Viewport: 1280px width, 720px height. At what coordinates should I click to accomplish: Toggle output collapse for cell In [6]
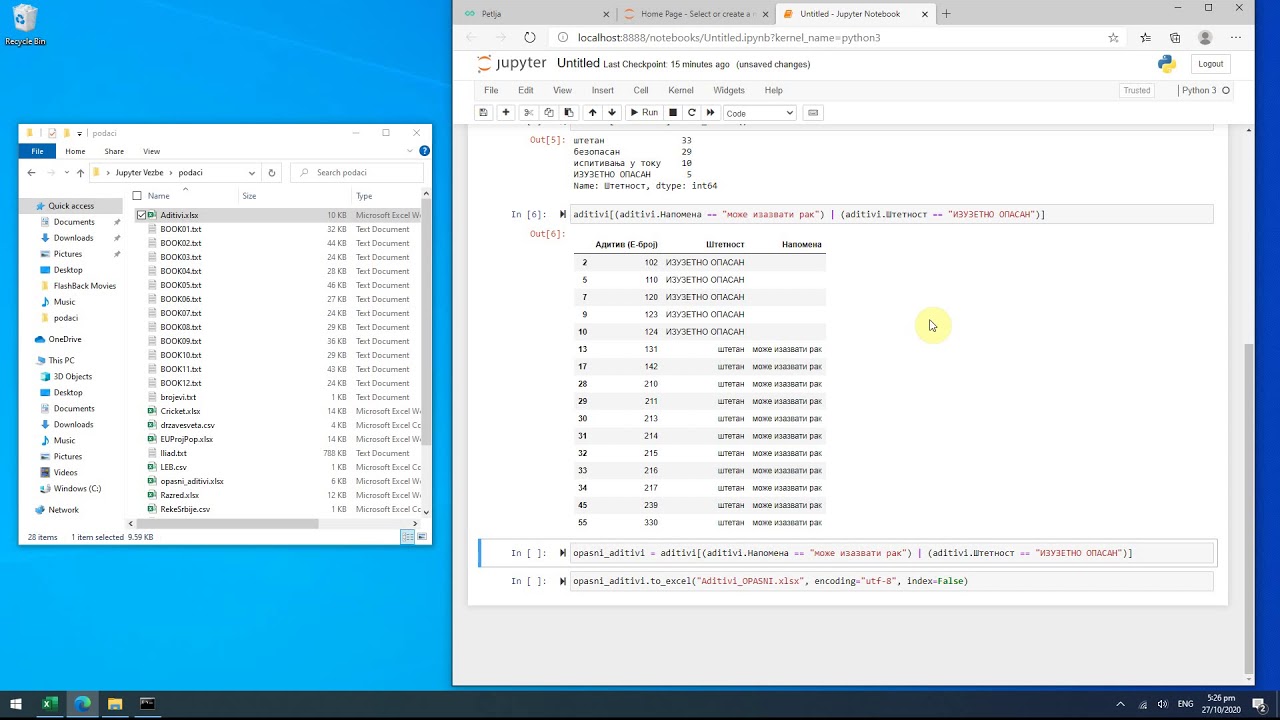[562, 214]
